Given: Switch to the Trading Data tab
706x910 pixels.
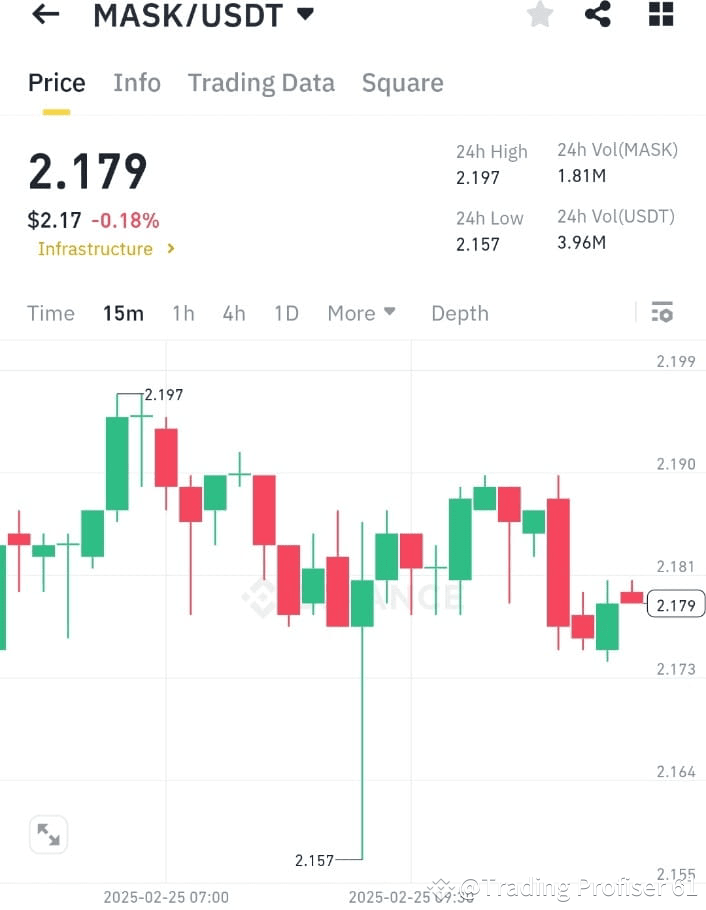Looking at the screenshot, I should [261, 82].
